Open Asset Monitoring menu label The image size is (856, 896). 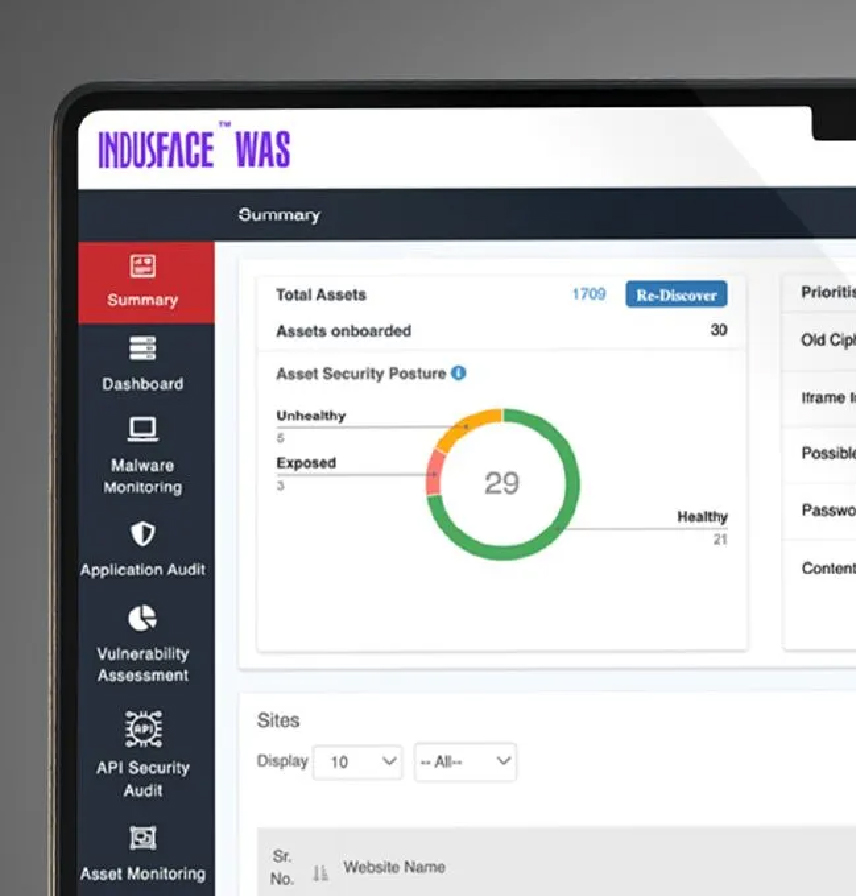coord(143,874)
